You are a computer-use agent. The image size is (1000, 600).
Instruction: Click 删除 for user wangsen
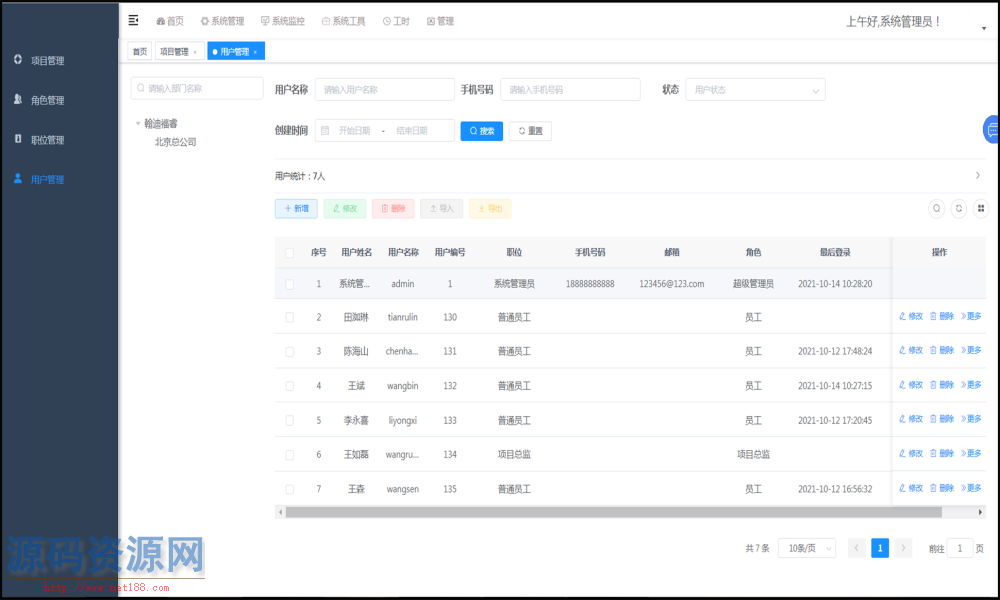[x=942, y=488]
